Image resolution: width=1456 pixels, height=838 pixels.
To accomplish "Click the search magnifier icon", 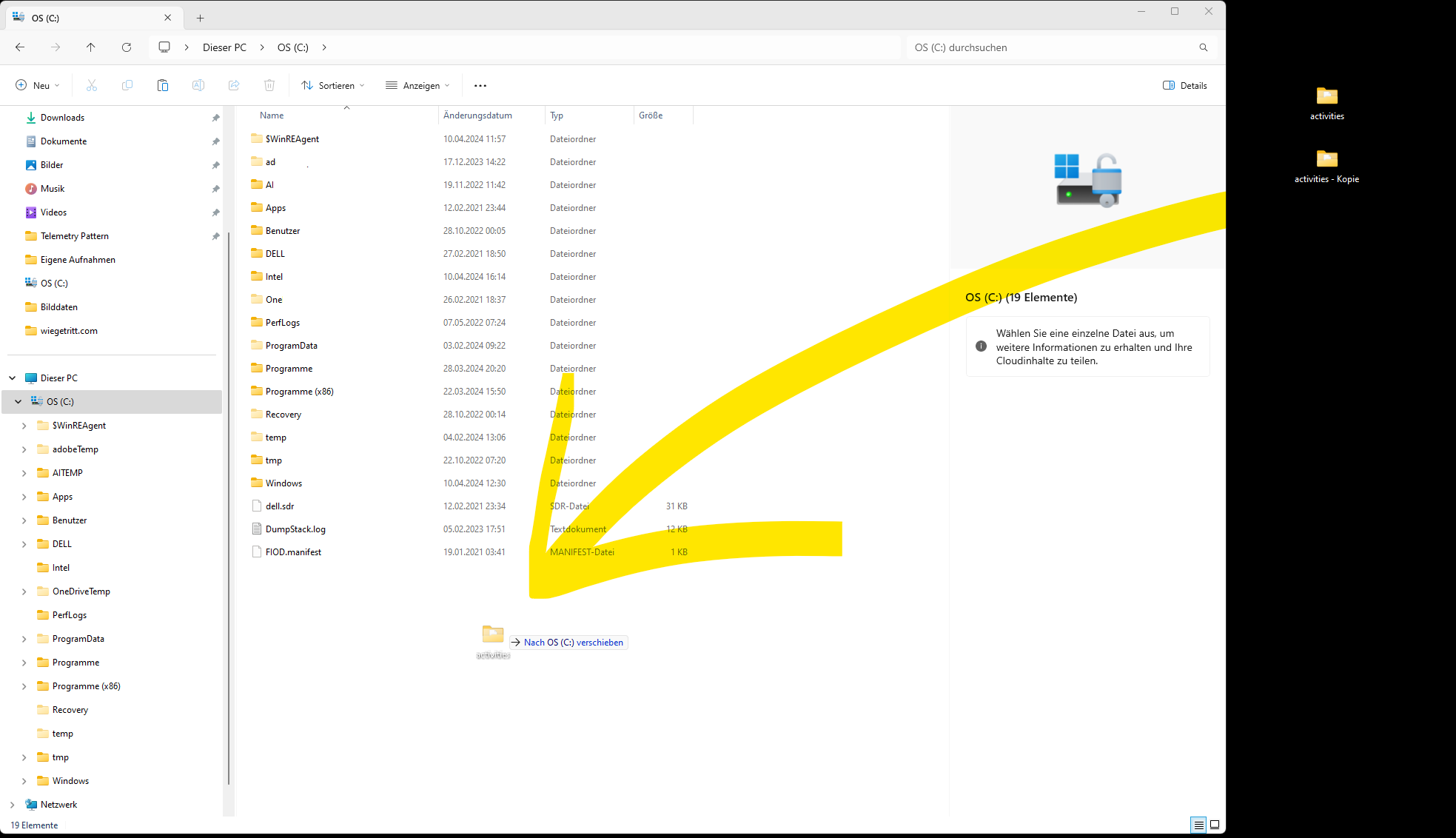I will [1204, 47].
